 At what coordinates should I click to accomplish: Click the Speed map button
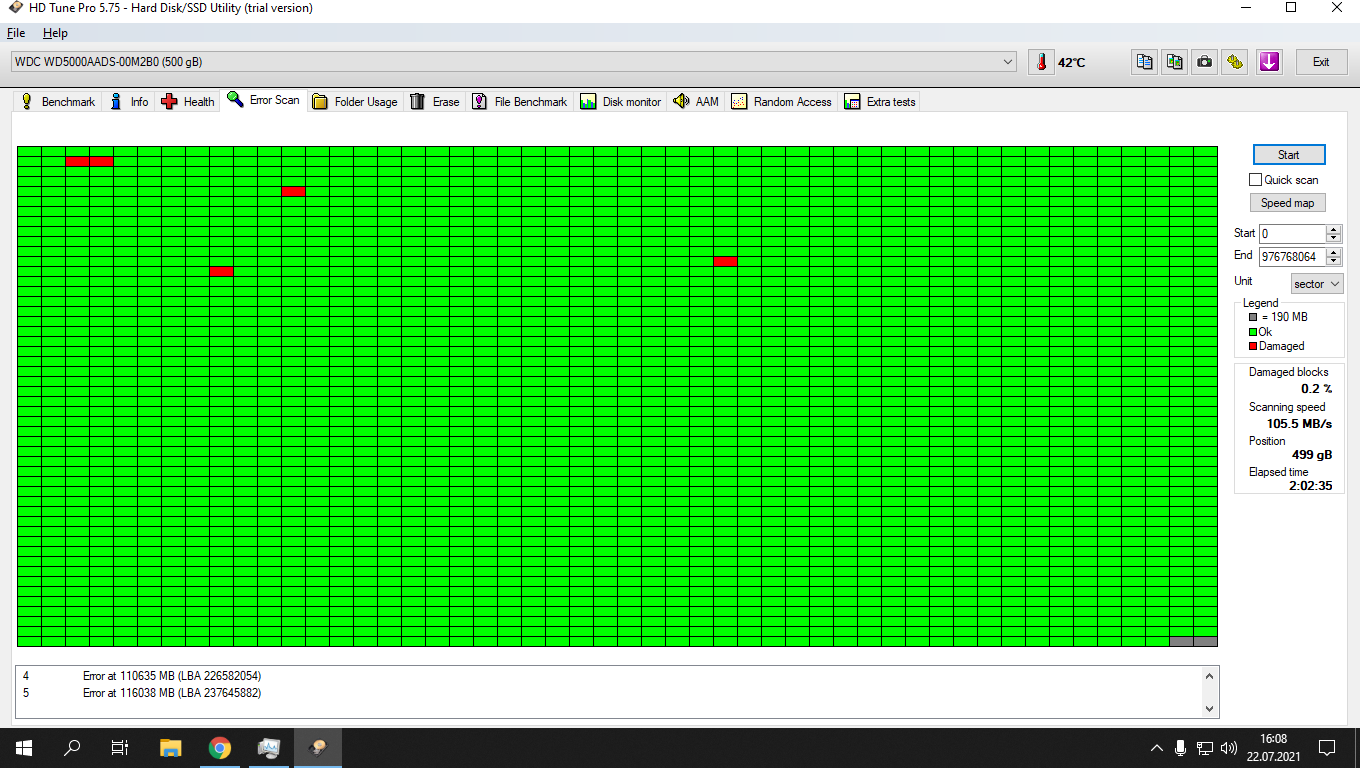coord(1287,203)
